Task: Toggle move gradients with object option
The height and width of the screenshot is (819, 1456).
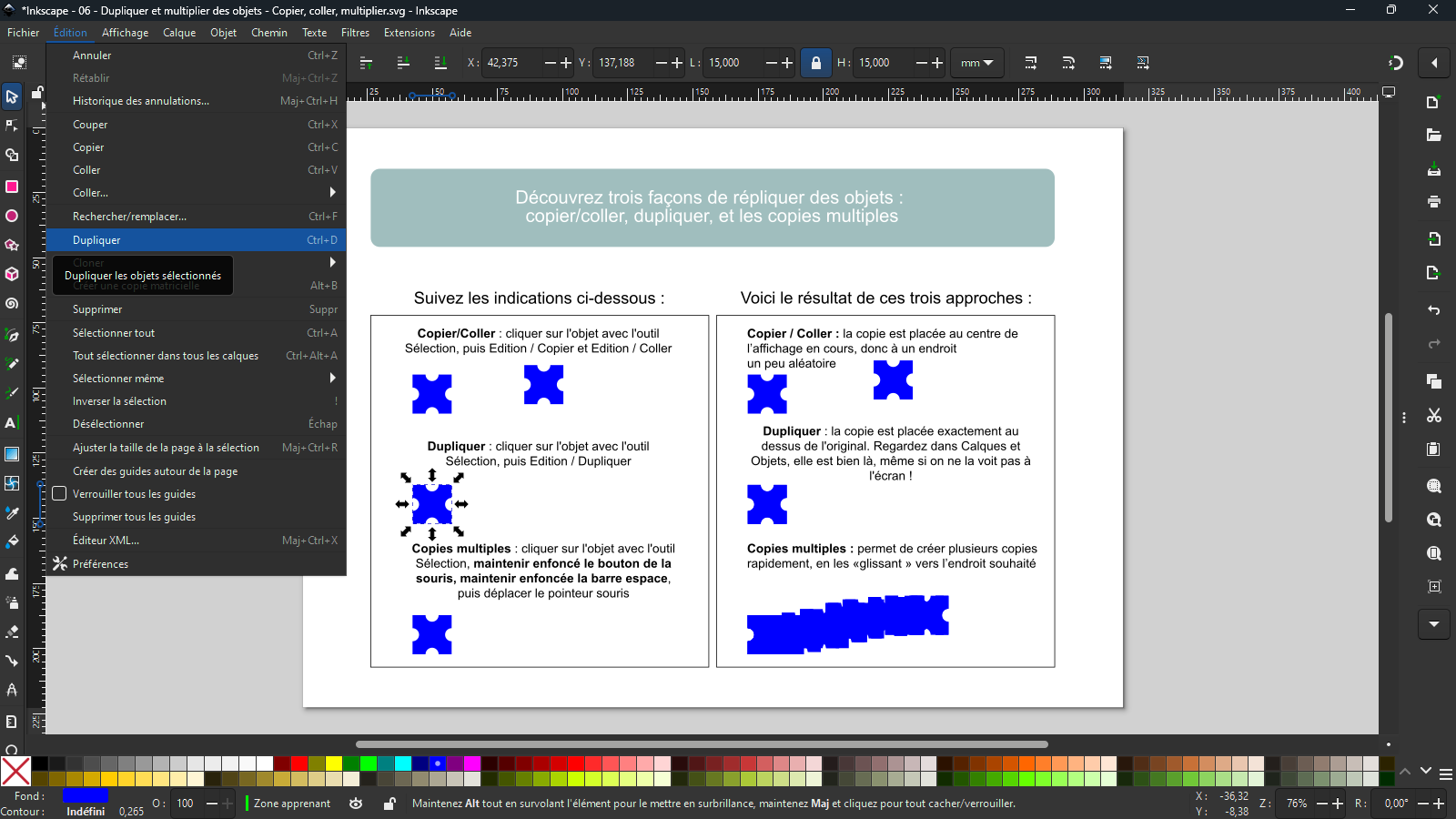Action: (1106, 63)
